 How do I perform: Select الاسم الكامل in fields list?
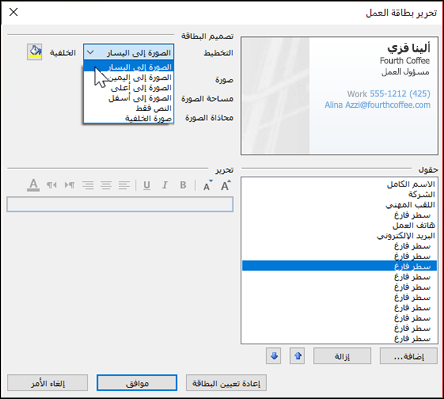(339, 184)
